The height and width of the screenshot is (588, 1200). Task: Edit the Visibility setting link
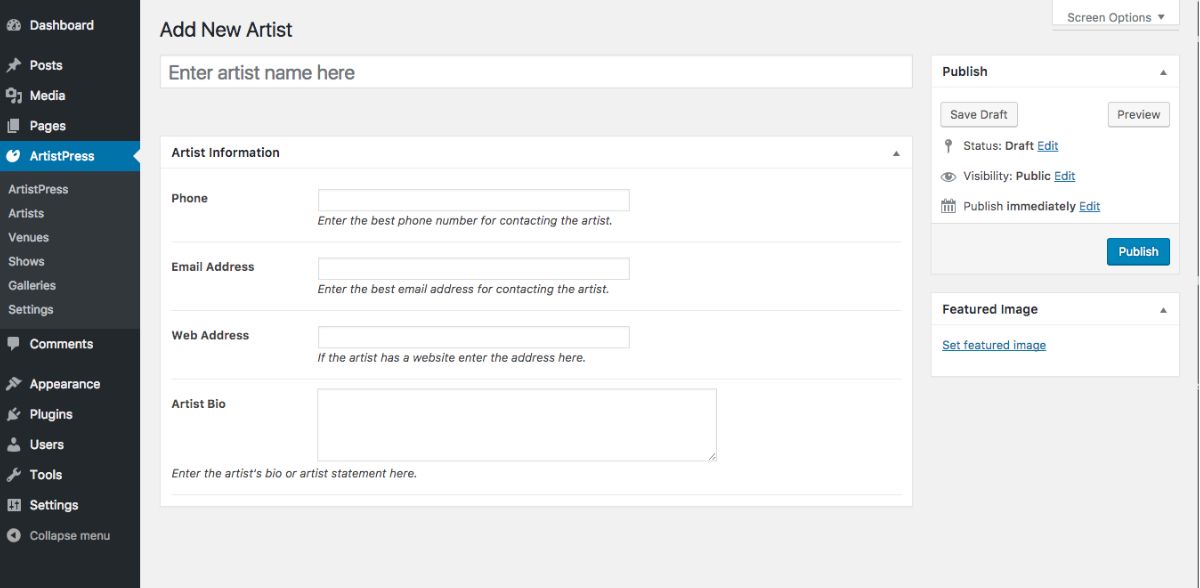tap(1065, 176)
